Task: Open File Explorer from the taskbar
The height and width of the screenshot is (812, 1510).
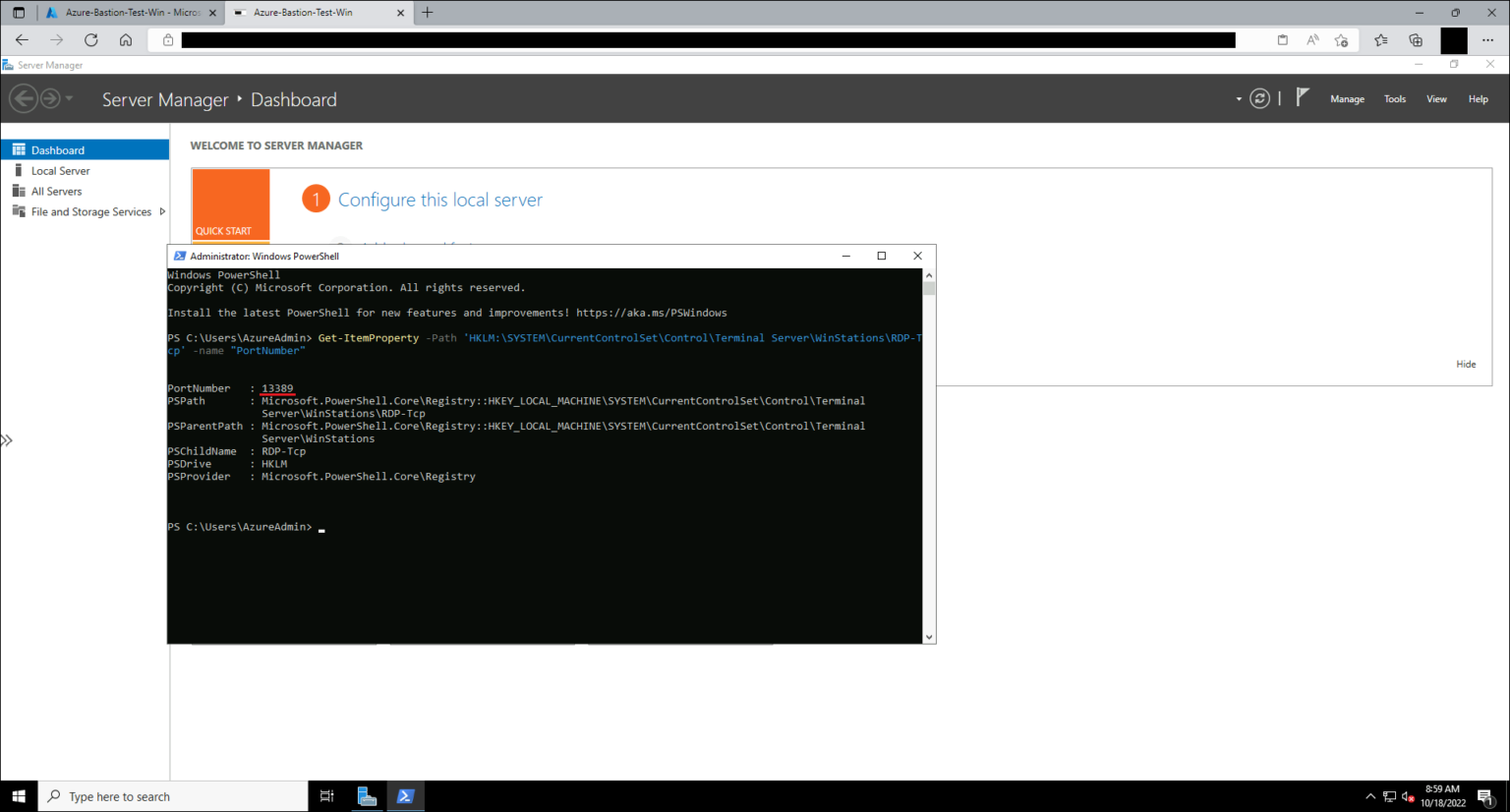Action: point(367,796)
